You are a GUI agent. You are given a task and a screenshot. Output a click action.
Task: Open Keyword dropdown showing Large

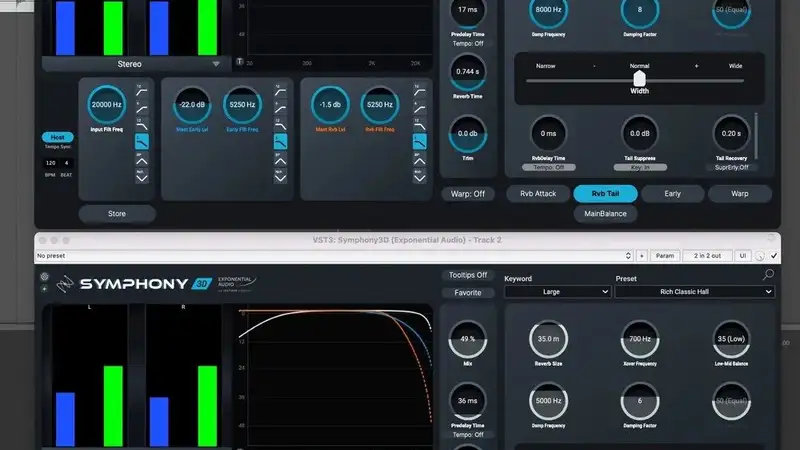pos(557,292)
